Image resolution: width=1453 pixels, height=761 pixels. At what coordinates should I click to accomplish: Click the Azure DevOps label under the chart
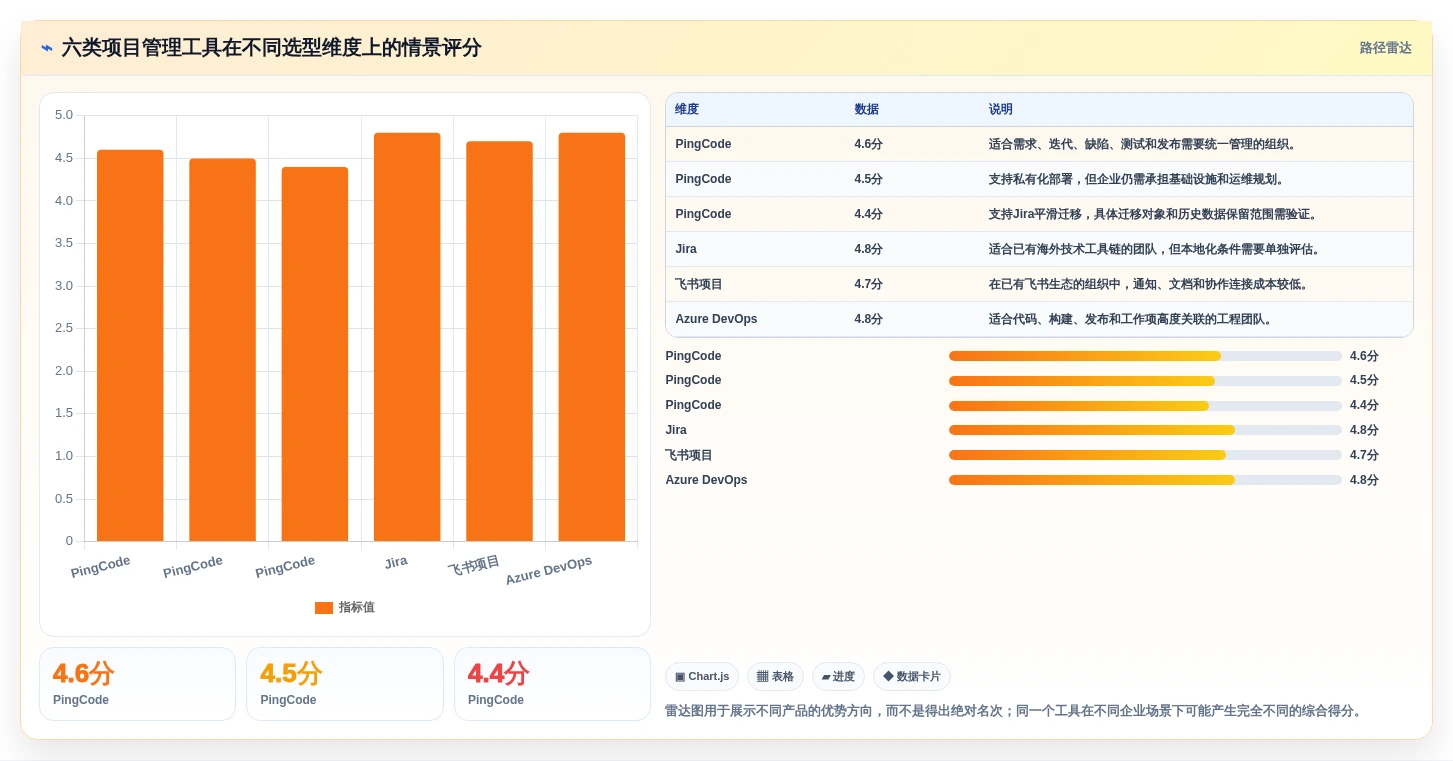[x=549, y=570]
